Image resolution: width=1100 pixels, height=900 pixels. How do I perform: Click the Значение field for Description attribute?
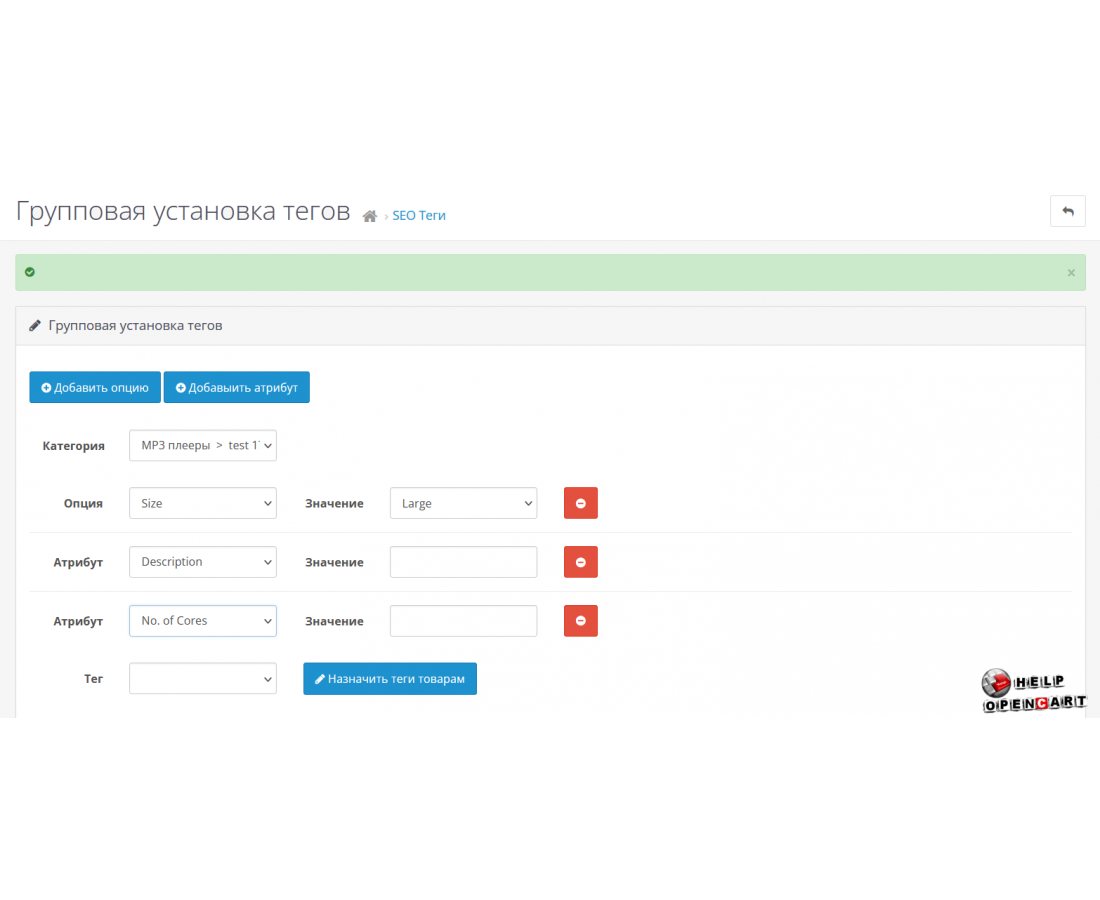(463, 562)
